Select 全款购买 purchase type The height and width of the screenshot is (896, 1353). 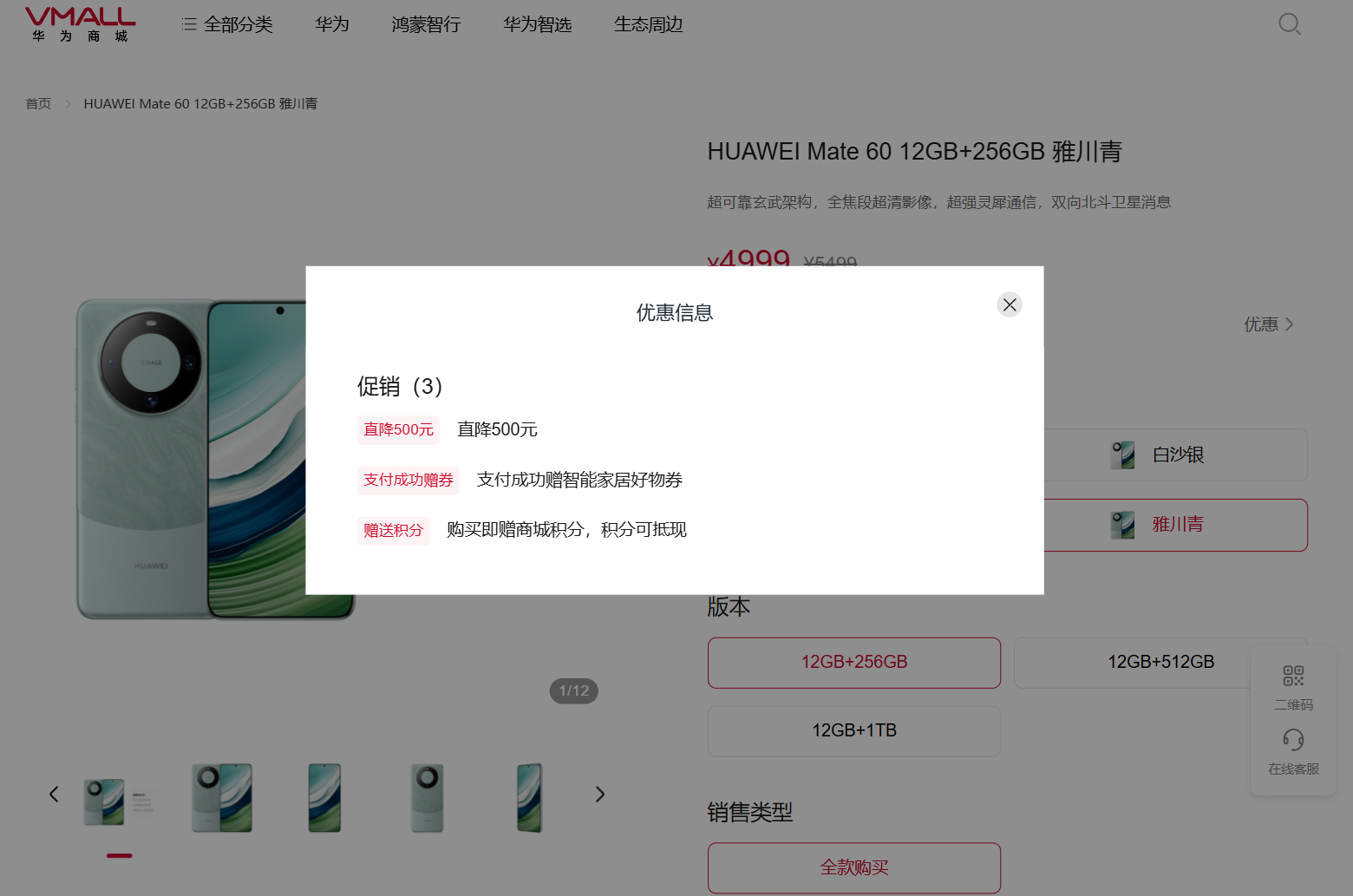tap(853, 867)
